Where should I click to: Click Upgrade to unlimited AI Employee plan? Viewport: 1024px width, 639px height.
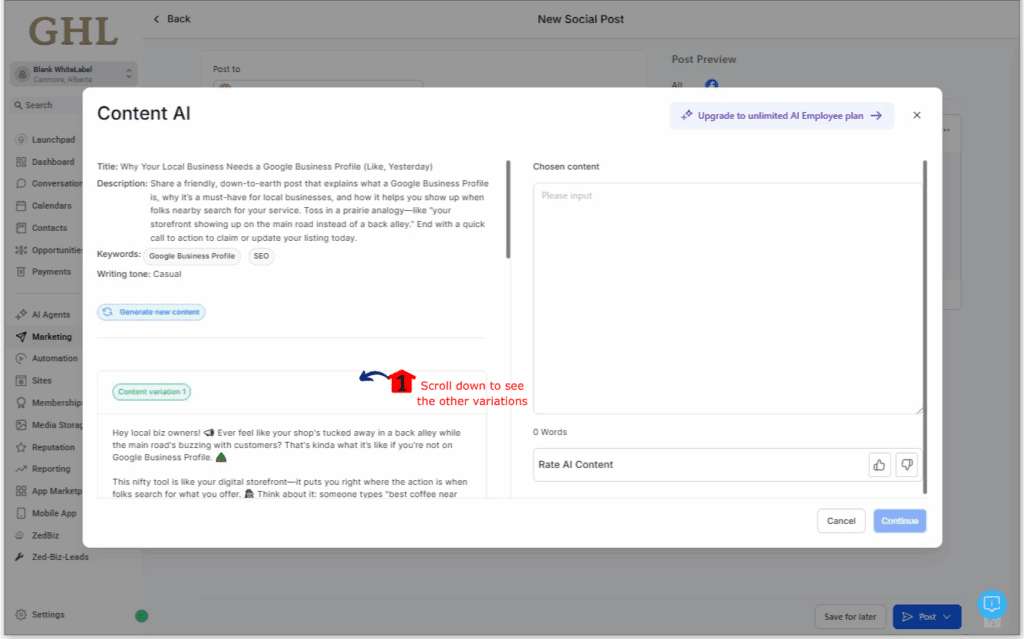coord(782,116)
